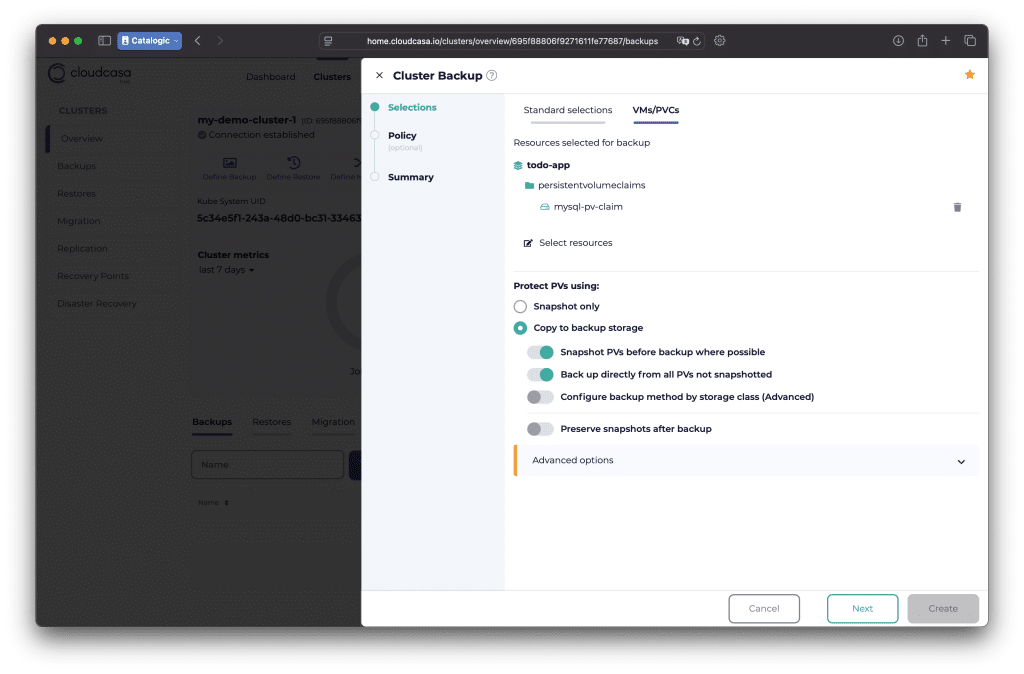1024x674 pixels.
Task: Click the help icon beside Cluster Backup
Action: [492, 76]
